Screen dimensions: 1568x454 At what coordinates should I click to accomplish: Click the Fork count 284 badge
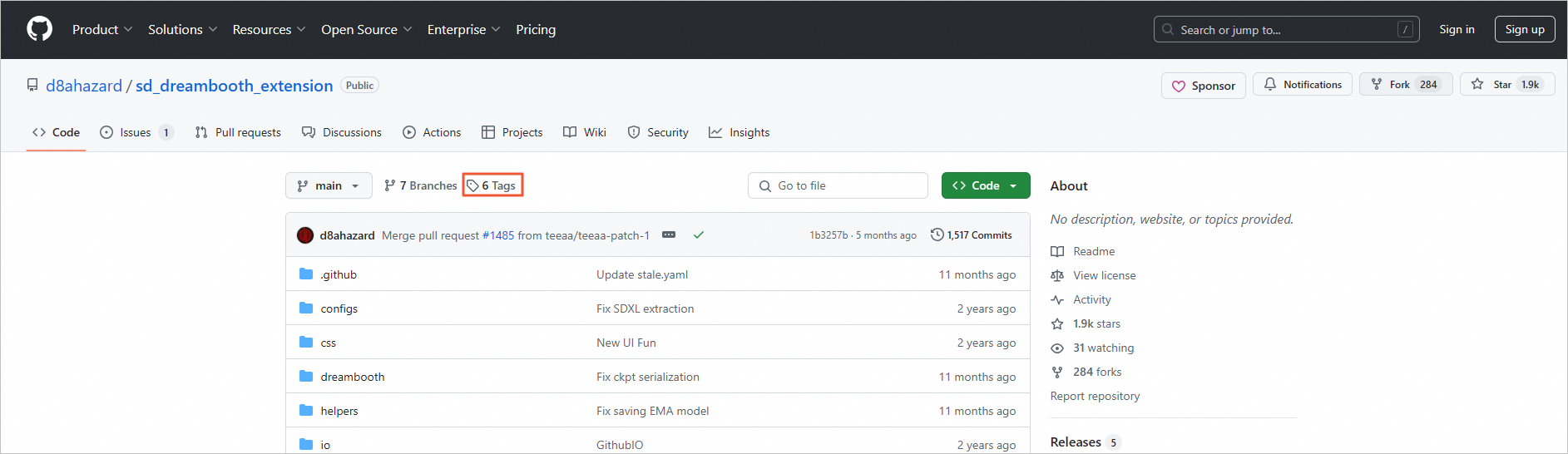pyautogui.click(x=1428, y=85)
